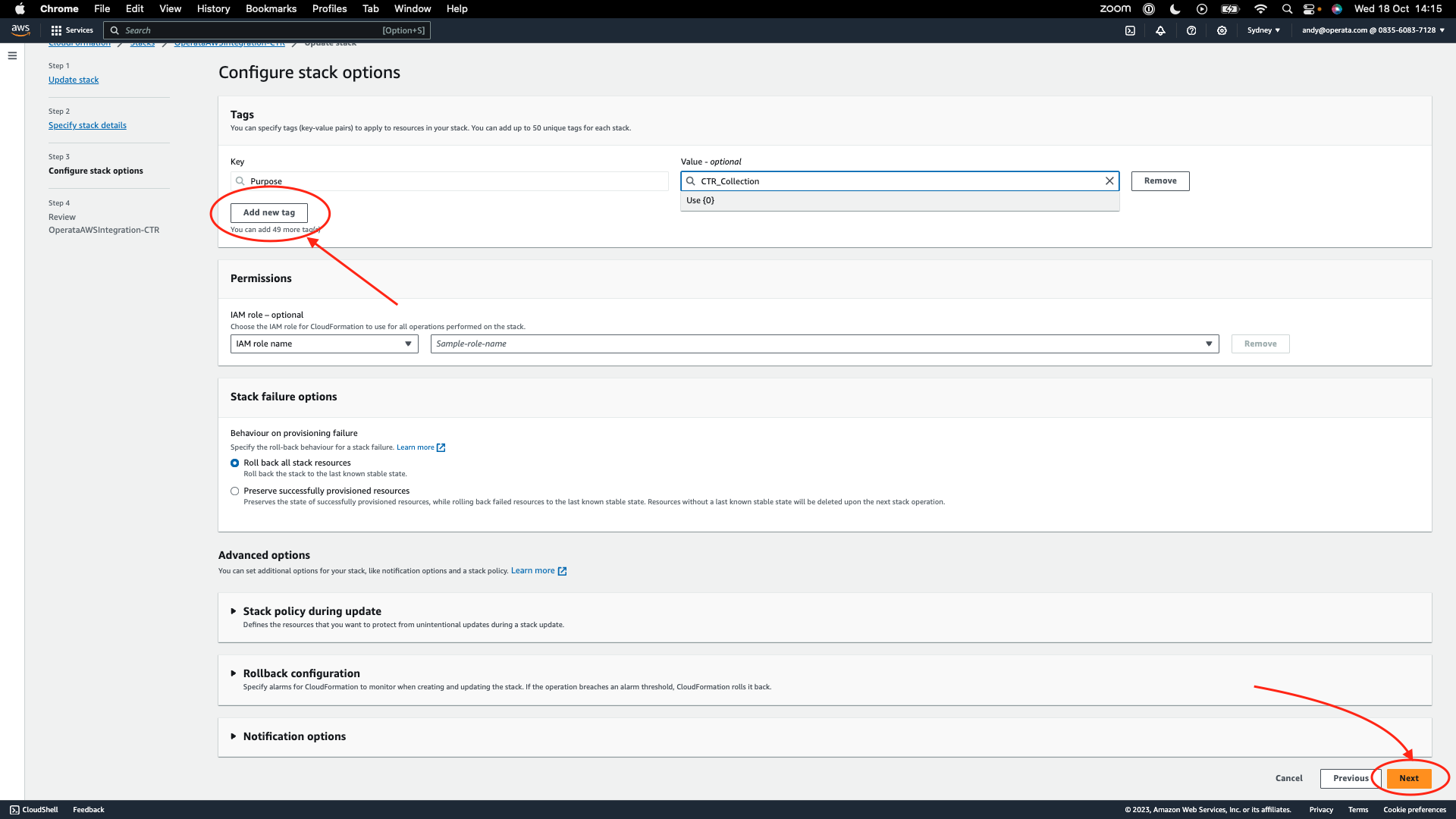Click the AWS logo home icon
Viewport: 1456px width, 819px height.
coord(20,30)
